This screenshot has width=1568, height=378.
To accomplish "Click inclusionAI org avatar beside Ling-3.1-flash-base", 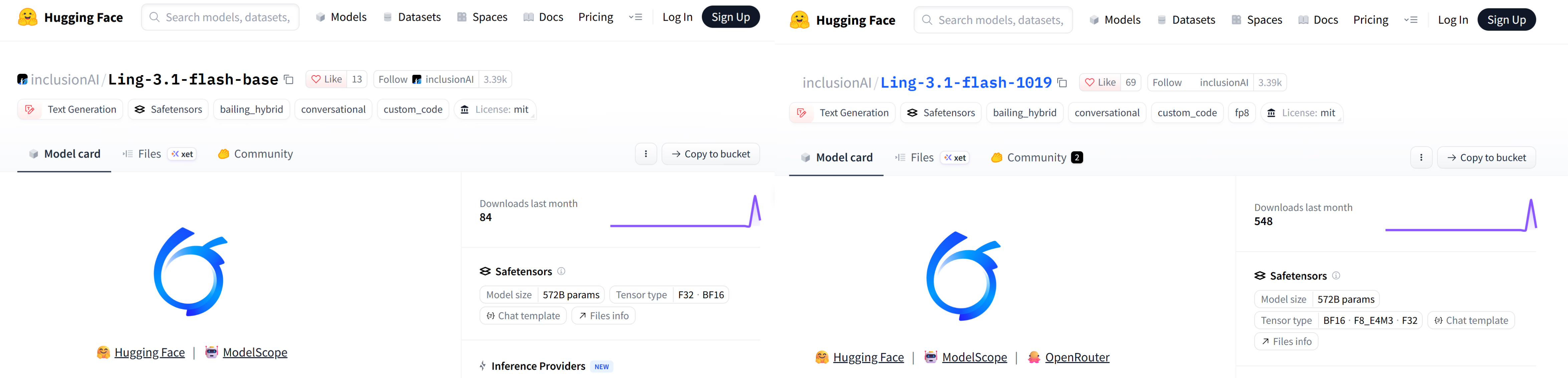I will pyautogui.click(x=22, y=79).
